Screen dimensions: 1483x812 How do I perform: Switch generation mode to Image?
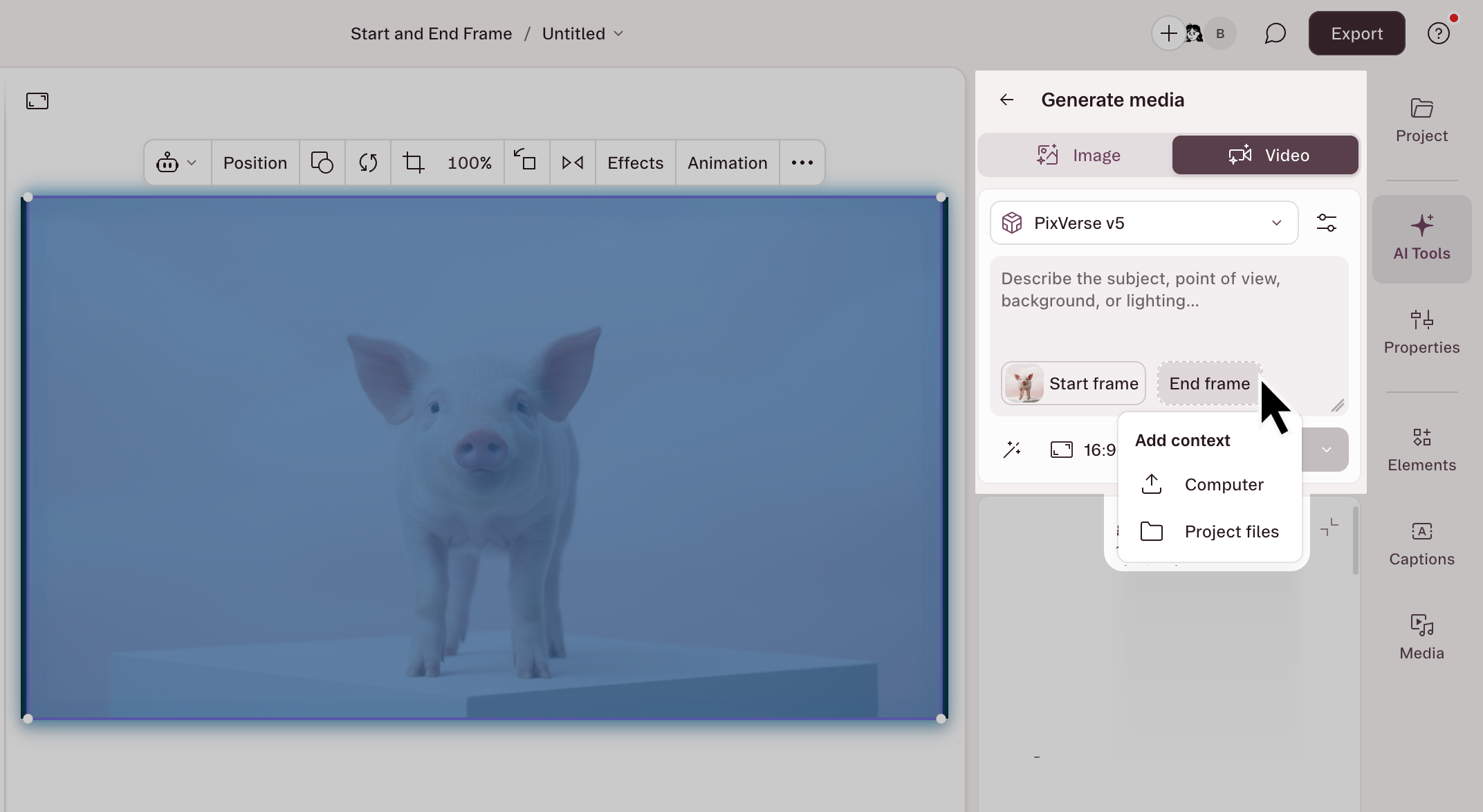pos(1080,155)
